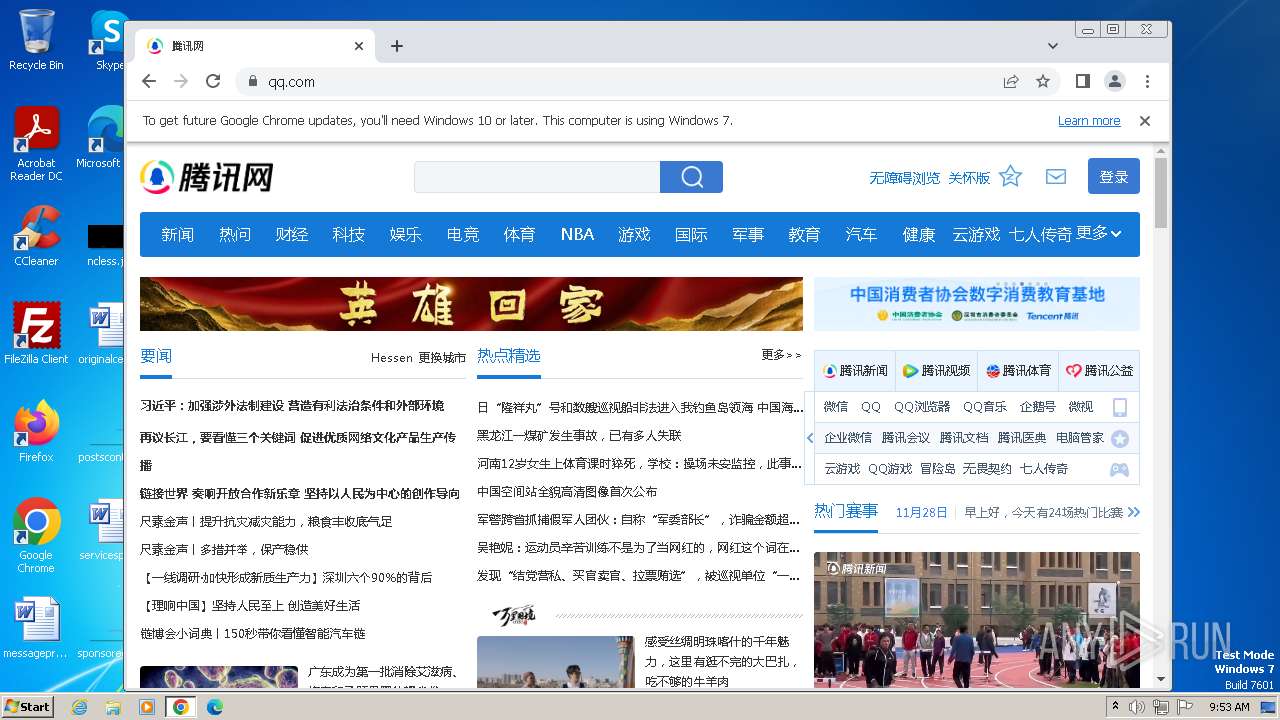The width and height of the screenshot is (1280, 720).
Task: Click the blue search magnifier button
Action: [x=691, y=177]
